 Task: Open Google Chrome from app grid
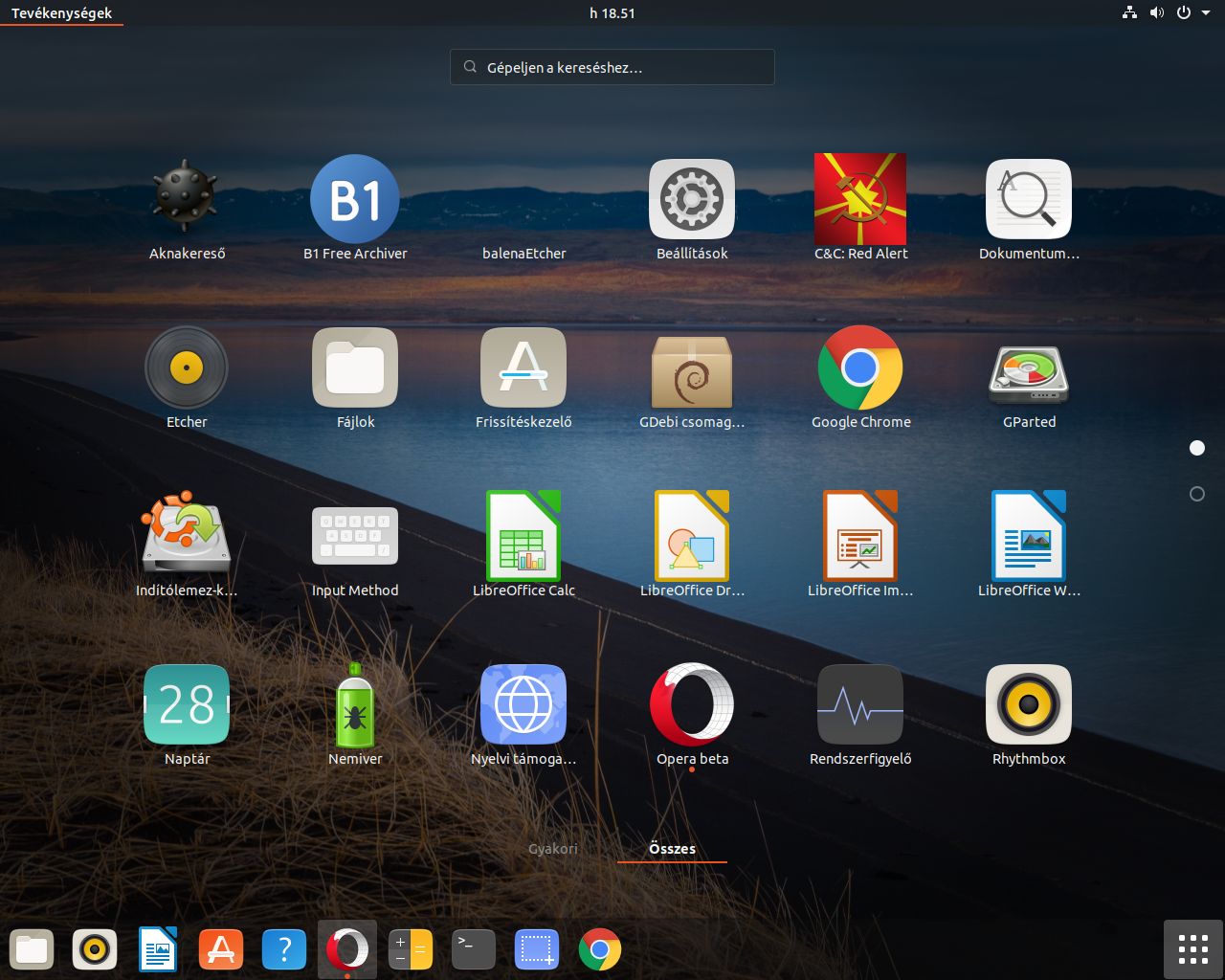click(860, 367)
